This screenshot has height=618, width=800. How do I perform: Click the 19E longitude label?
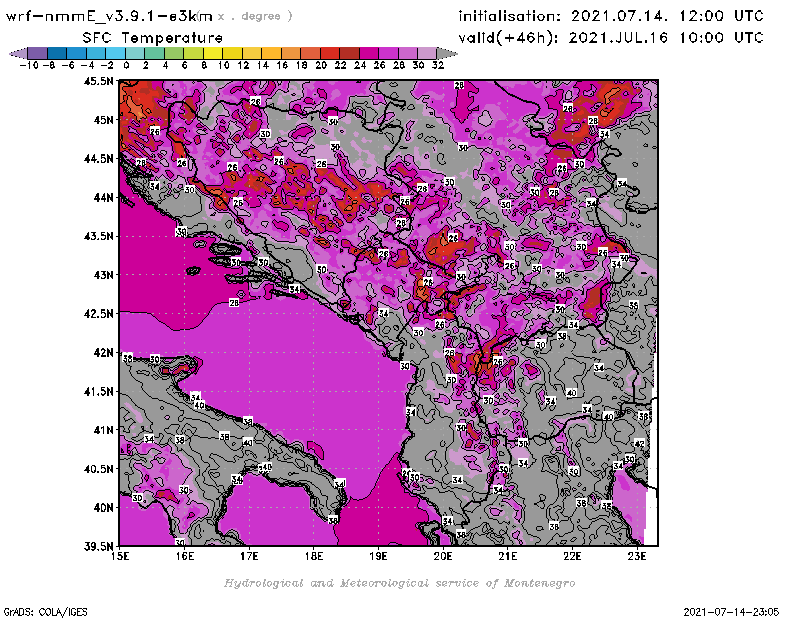click(378, 556)
